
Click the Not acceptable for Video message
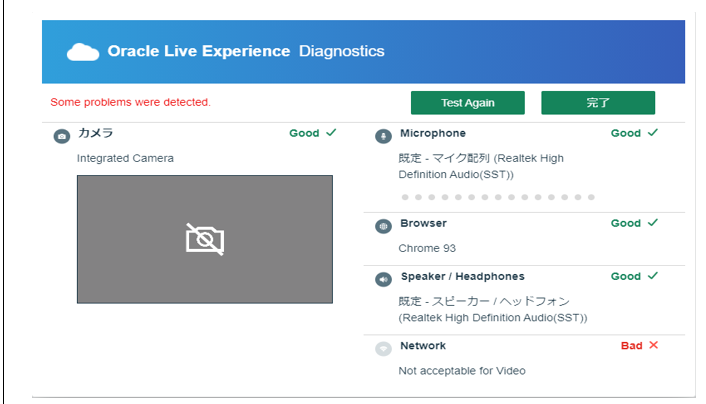(x=462, y=371)
